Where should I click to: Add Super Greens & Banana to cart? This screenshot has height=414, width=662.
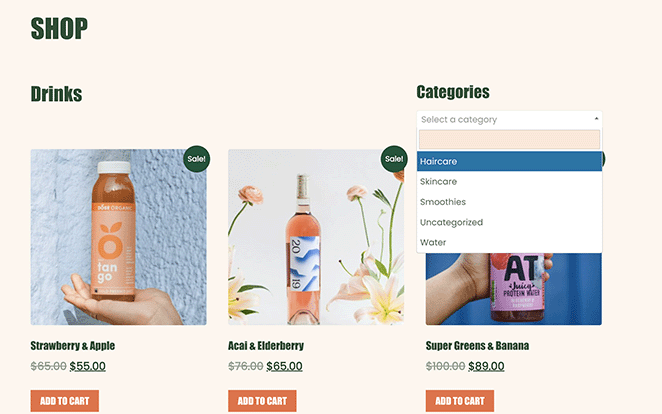pyautogui.click(x=460, y=401)
